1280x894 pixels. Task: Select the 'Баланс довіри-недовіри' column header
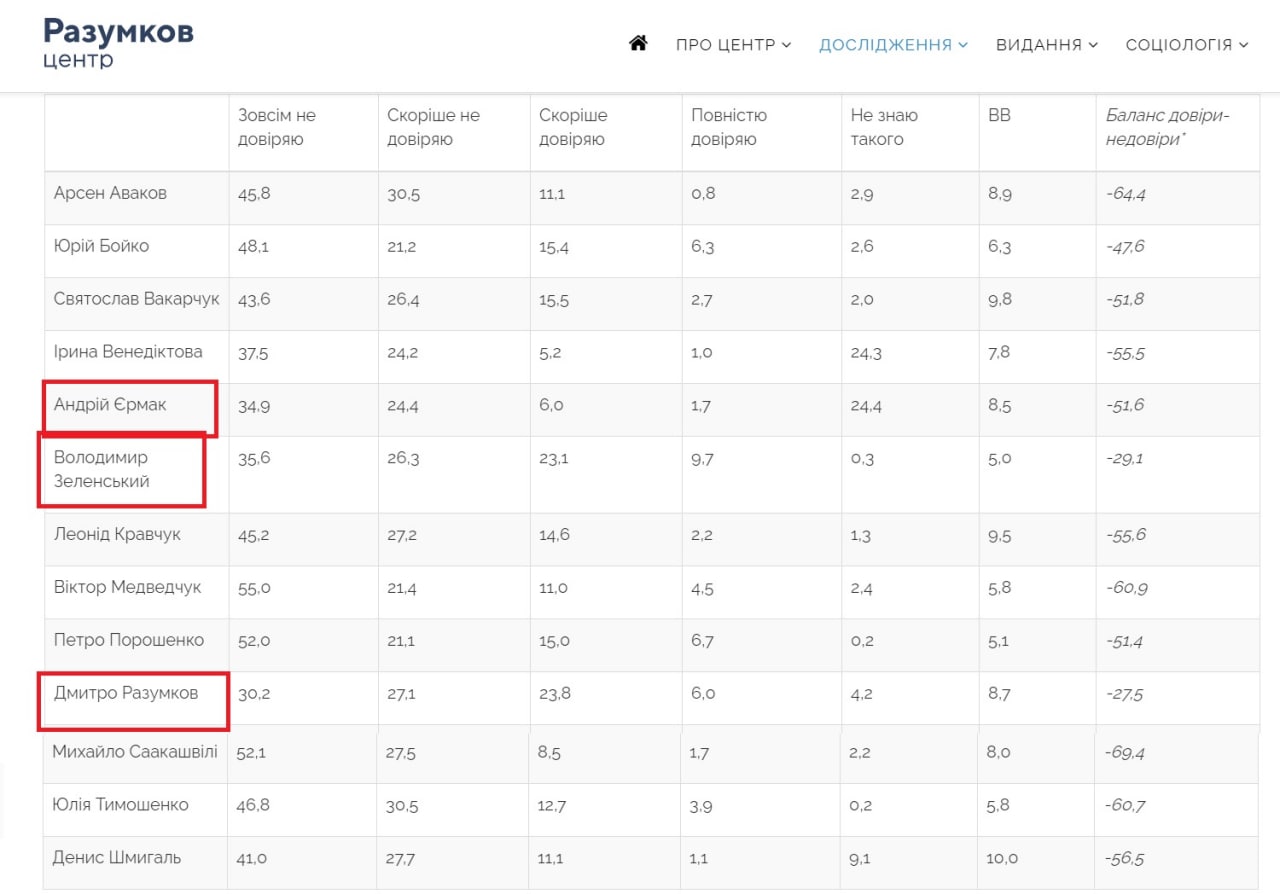tap(1167, 127)
